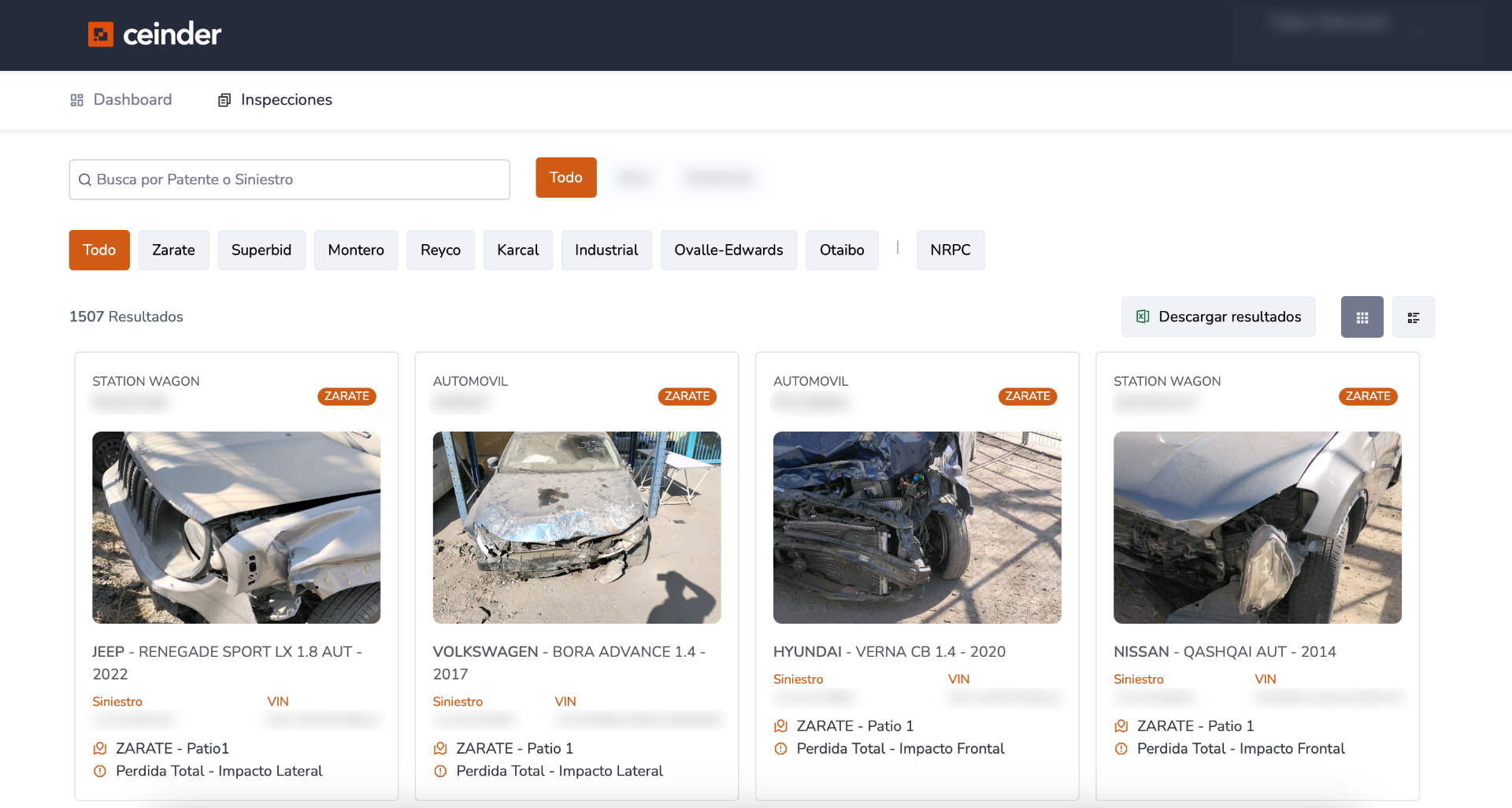Click ZARATE - Patio 1 on Hyundai card
The width and height of the screenshot is (1512, 808).
[x=854, y=726]
